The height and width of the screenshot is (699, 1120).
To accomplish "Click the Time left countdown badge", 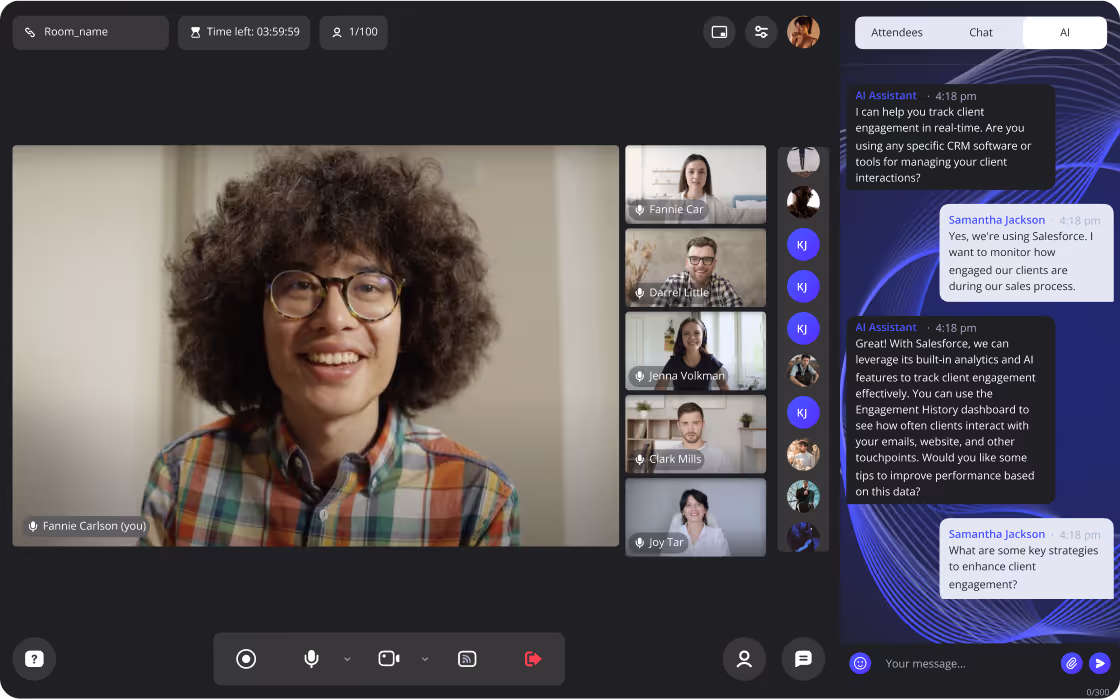I will [244, 32].
